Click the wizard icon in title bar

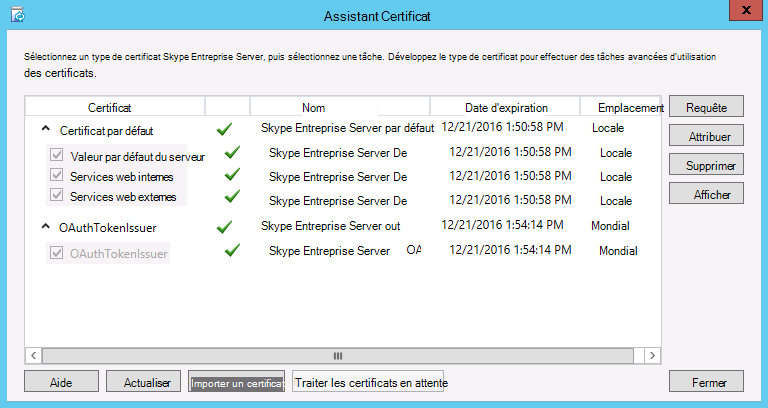[18, 15]
